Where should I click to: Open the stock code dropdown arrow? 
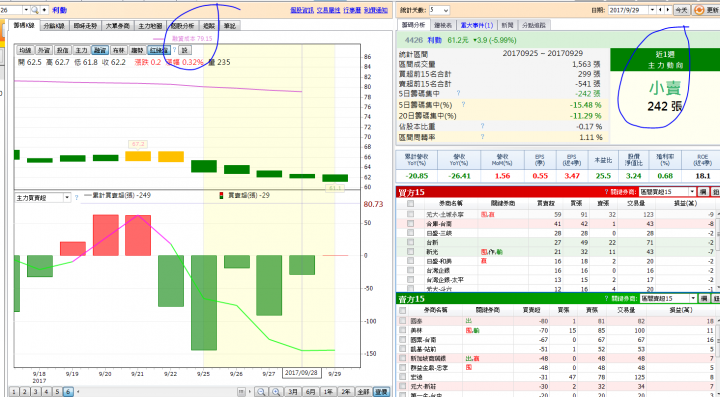(x=26, y=10)
